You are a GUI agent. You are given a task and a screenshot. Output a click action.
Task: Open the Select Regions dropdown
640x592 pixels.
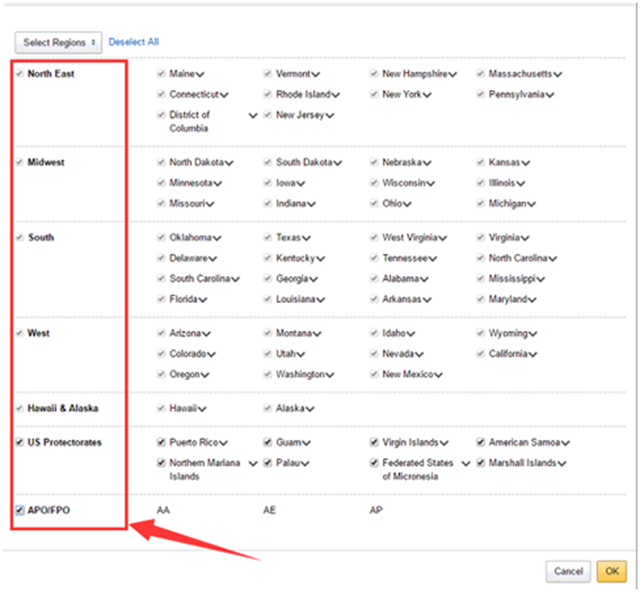tap(58, 42)
